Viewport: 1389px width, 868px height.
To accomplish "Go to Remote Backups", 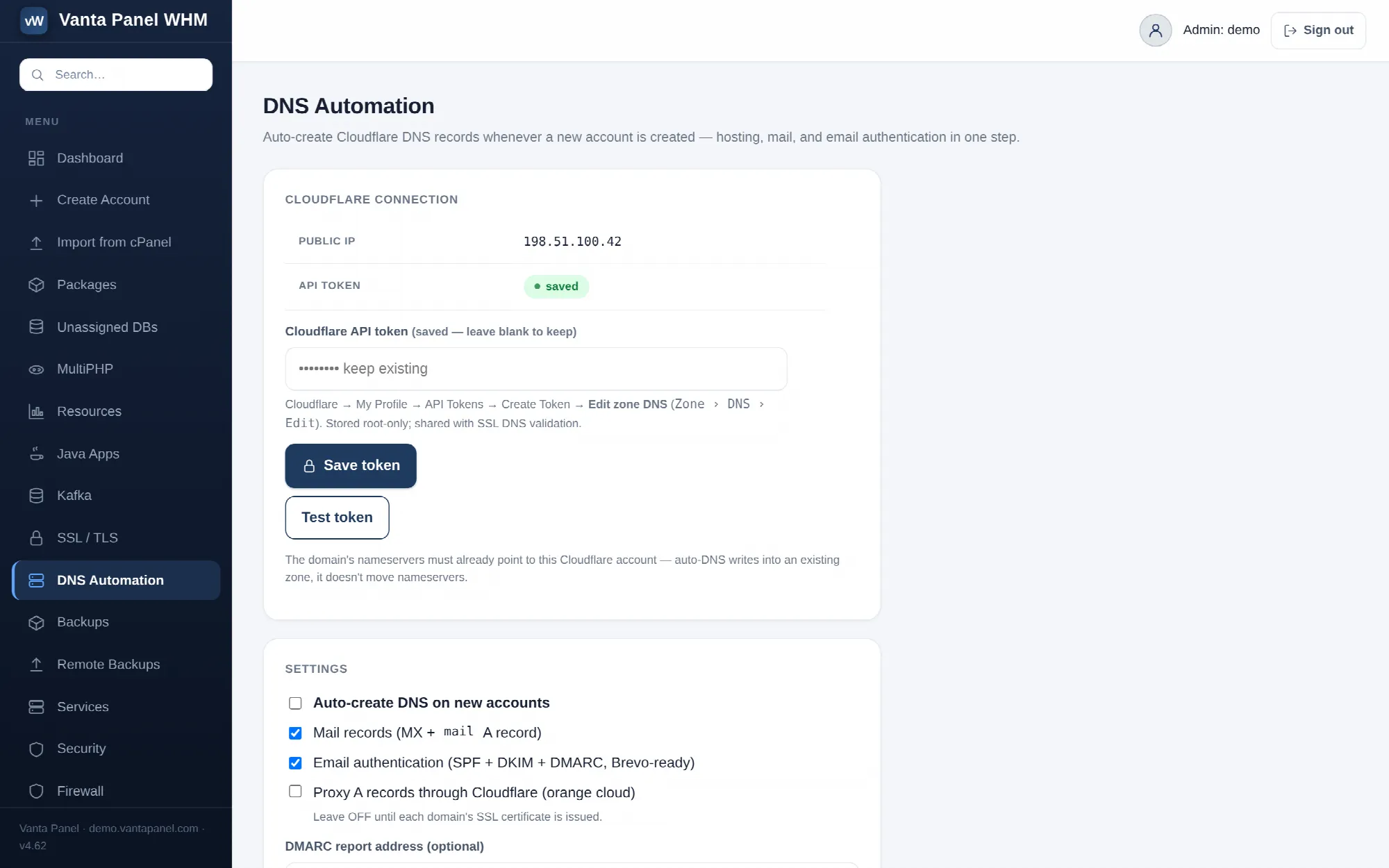I will pyautogui.click(x=116, y=665).
